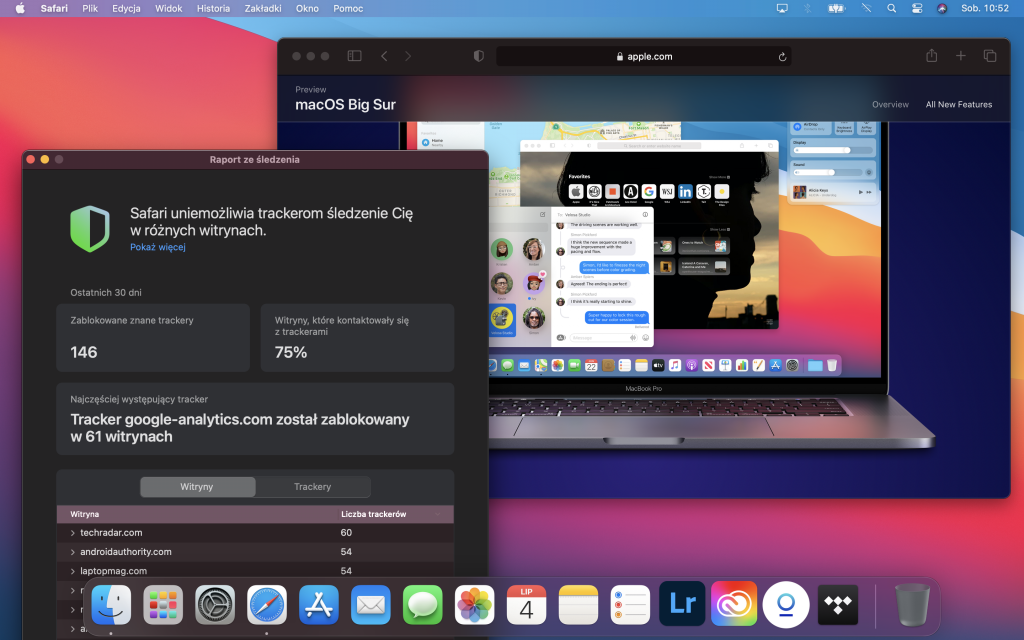Image resolution: width=1024 pixels, height=640 pixels.
Task: Open Adobe Creative Cloud from the Dock
Action: [x=734, y=604]
